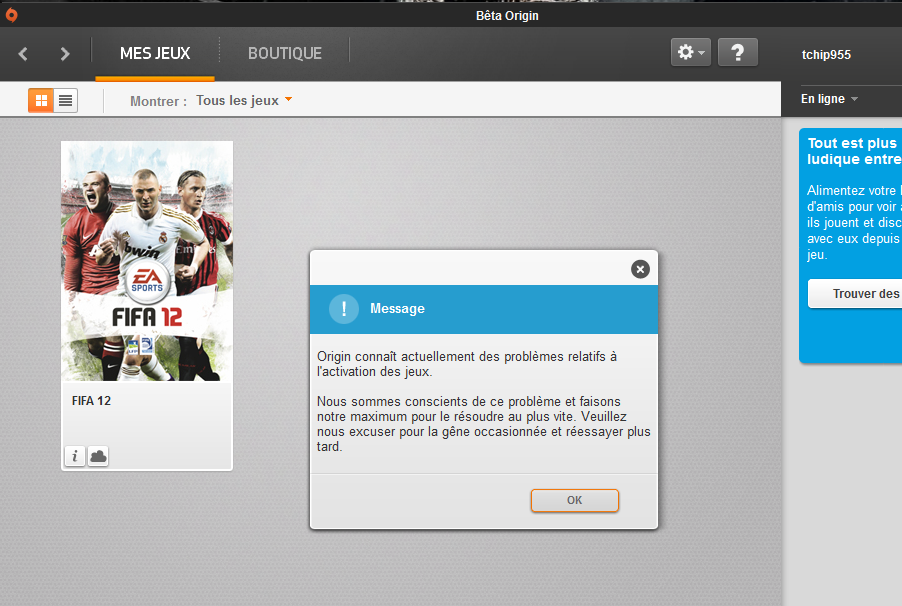Open the help question mark button

737,53
